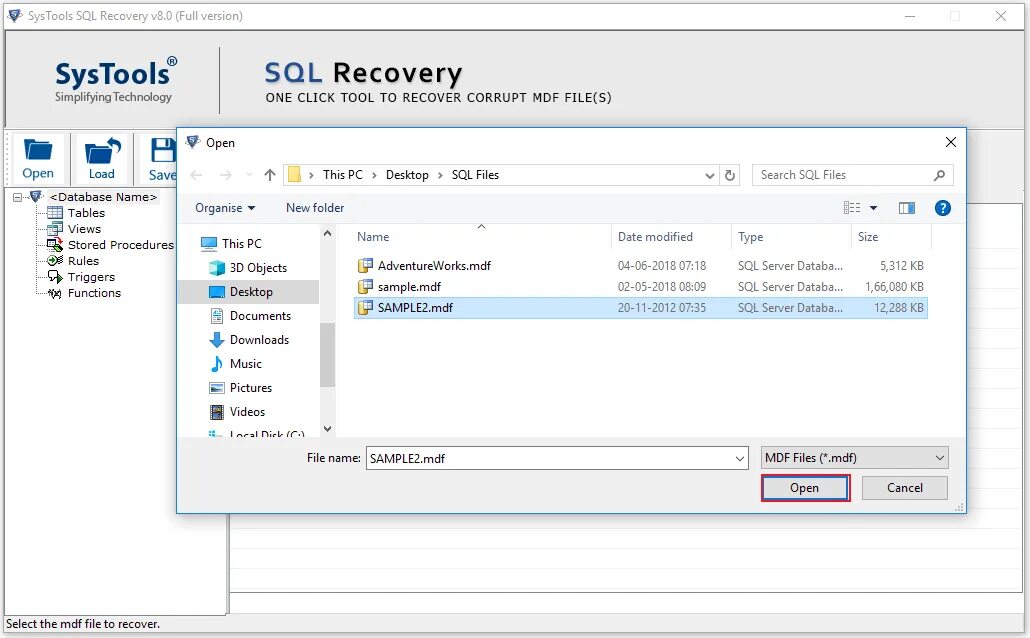1030x638 pixels.
Task: Select the Triggers tree node
Action: [x=91, y=277]
